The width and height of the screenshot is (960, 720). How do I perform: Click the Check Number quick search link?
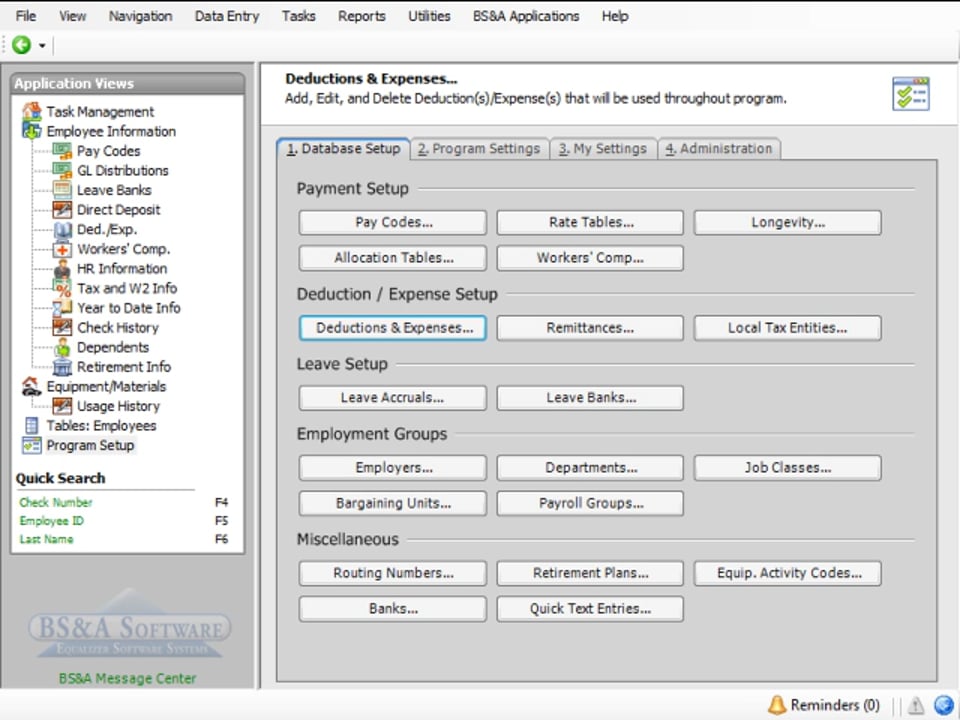click(x=56, y=502)
